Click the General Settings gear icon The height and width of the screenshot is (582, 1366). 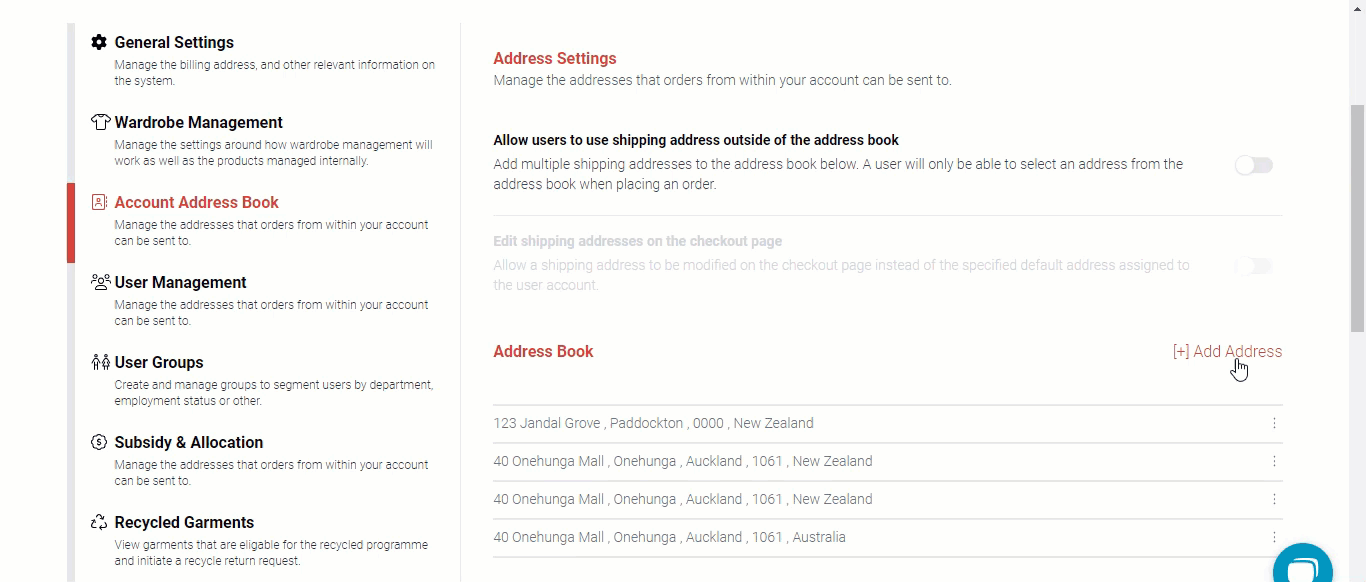tap(99, 43)
